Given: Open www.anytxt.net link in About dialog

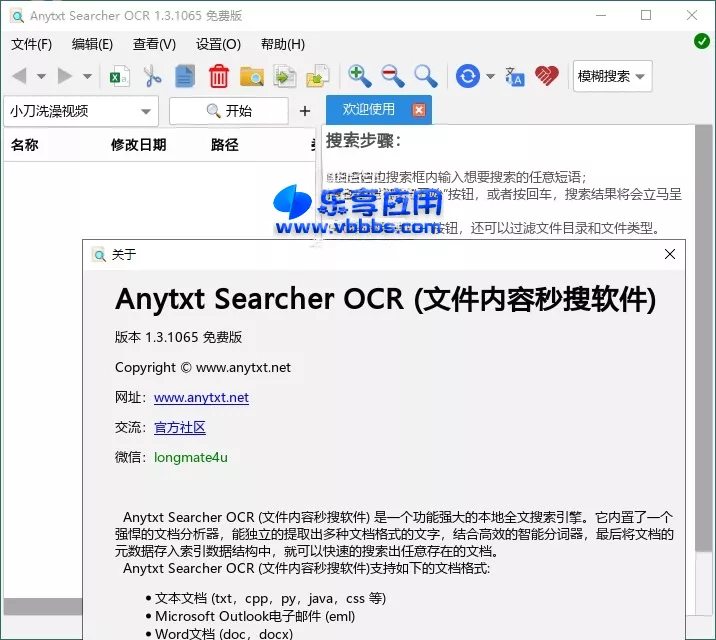Looking at the screenshot, I should [201, 398].
